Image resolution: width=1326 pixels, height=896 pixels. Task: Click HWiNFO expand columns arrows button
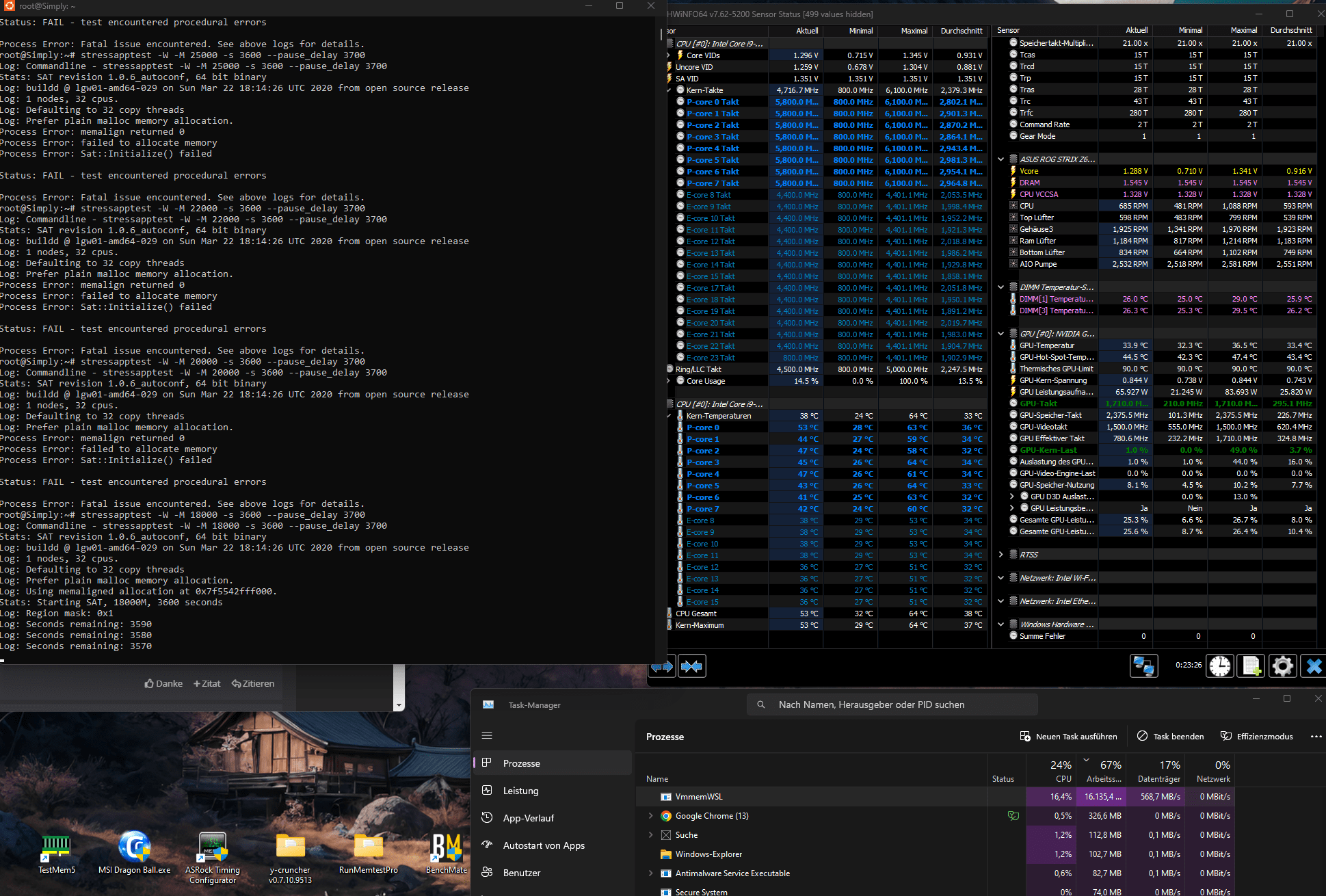pos(661,666)
